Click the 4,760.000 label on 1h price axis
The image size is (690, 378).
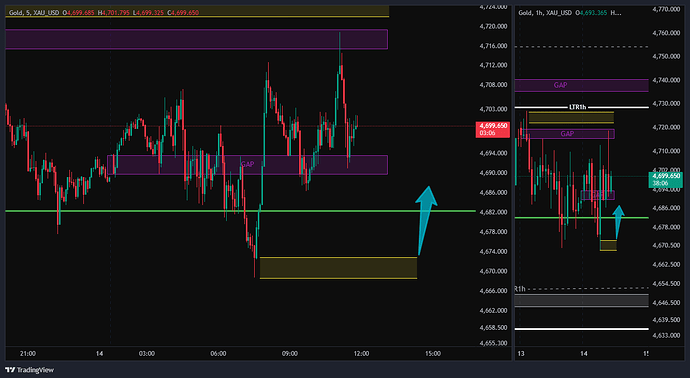[667, 33]
